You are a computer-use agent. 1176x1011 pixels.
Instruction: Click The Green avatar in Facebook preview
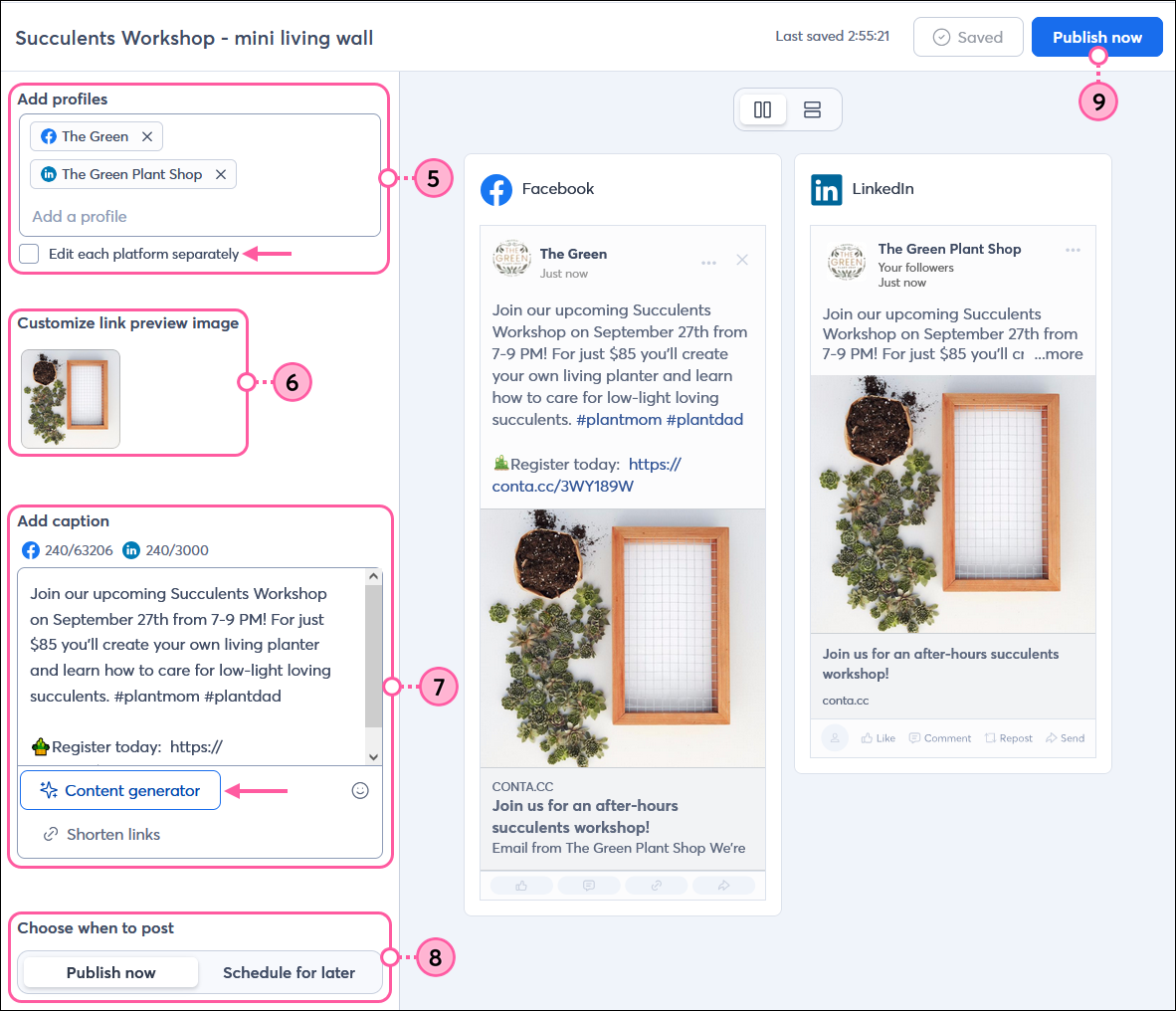pos(511,259)
